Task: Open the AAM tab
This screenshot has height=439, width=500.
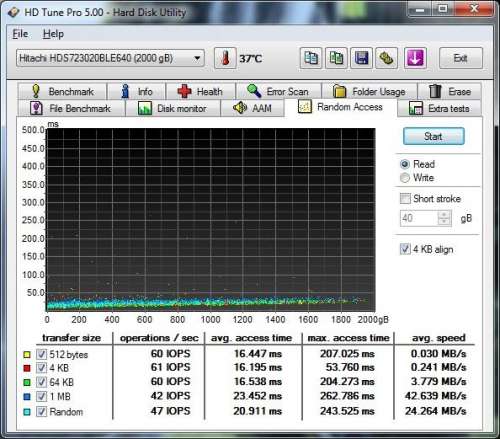Action: [x=253, y=108]
